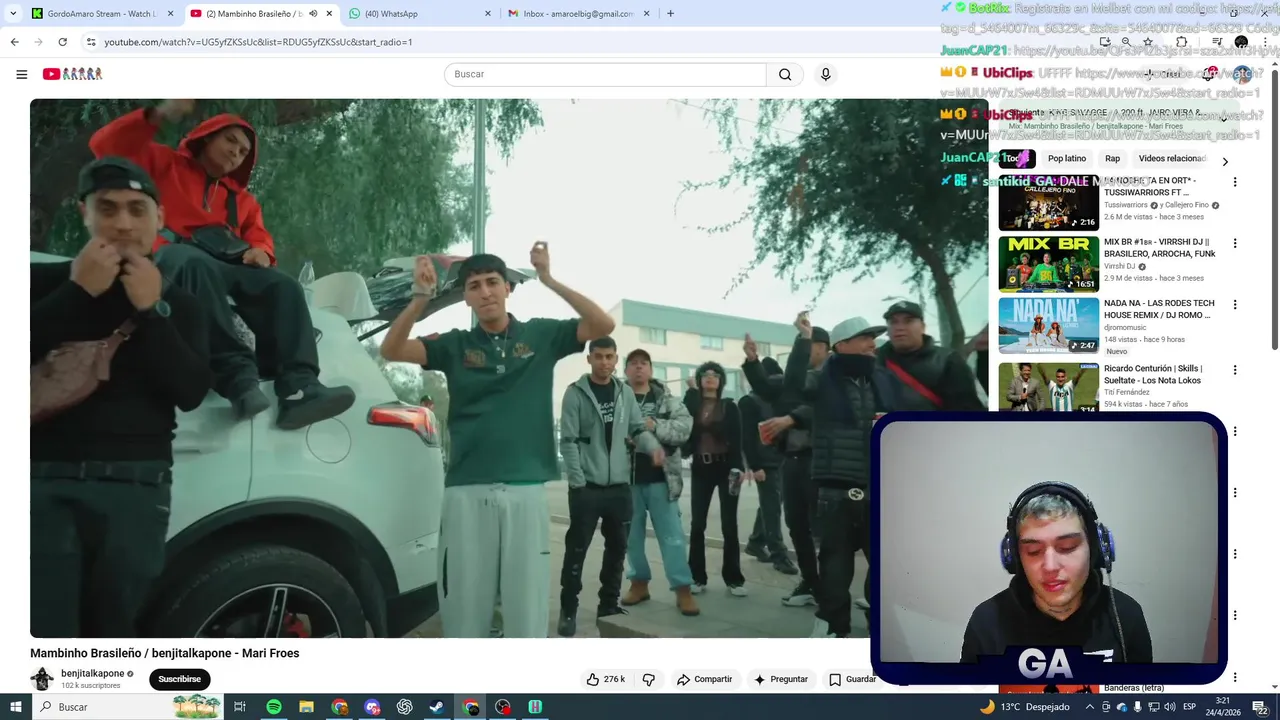Mute the Mambinho Brasileño tab audio
Viewport: 1280px width, 720px height.
click(x=313, y=14)
